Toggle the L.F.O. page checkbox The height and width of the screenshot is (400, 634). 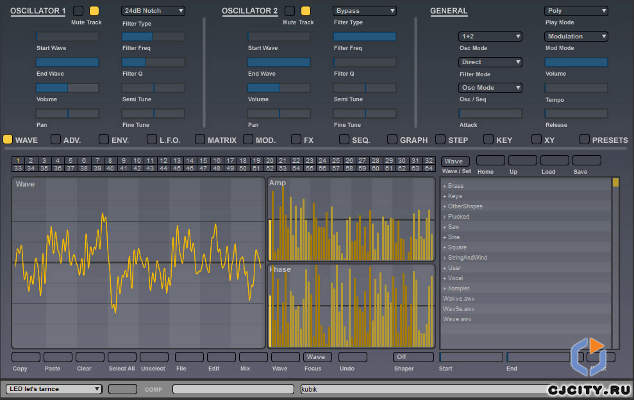[152, 139]
